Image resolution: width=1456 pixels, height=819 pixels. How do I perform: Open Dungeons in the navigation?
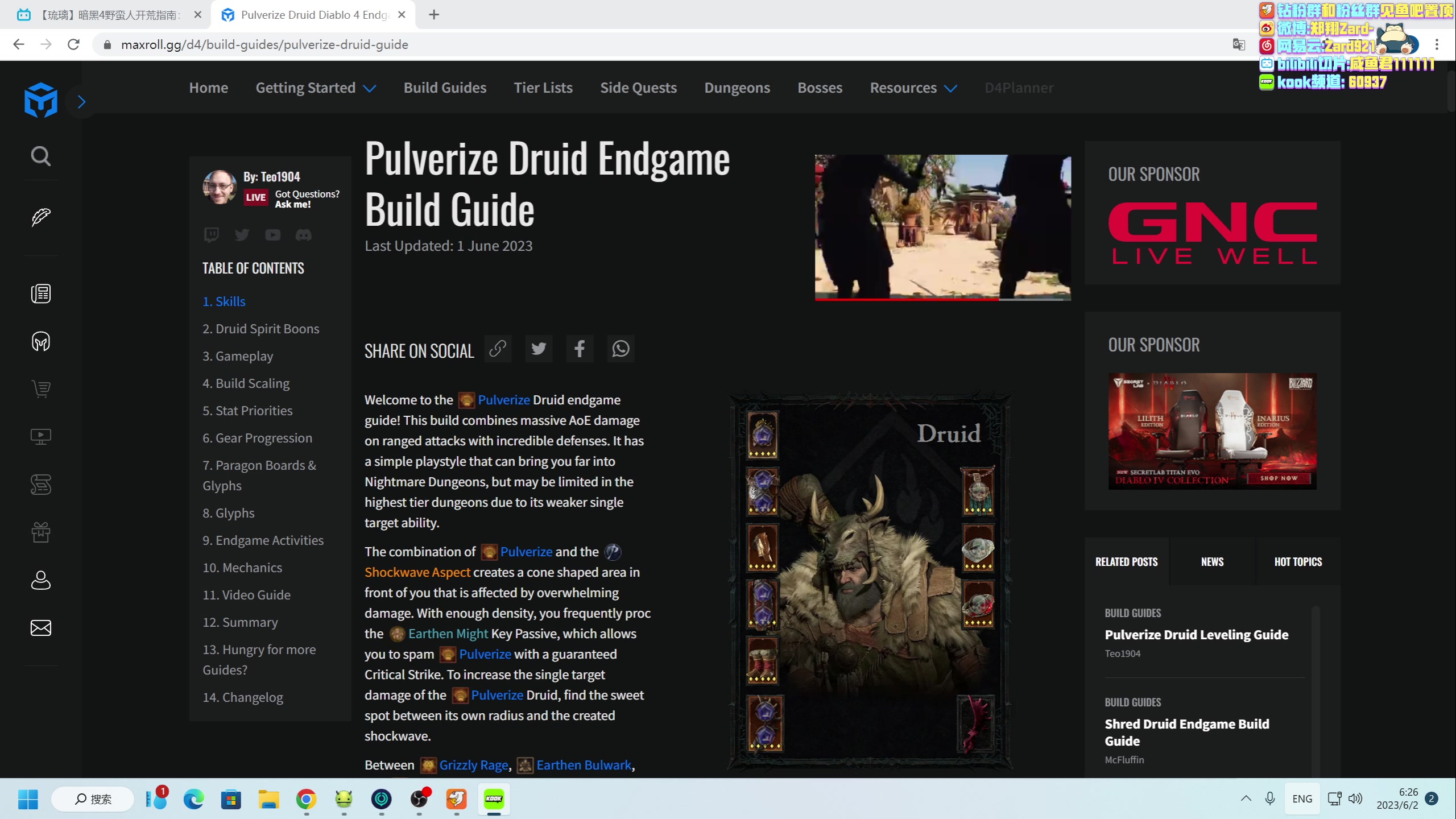coord(737,88)
